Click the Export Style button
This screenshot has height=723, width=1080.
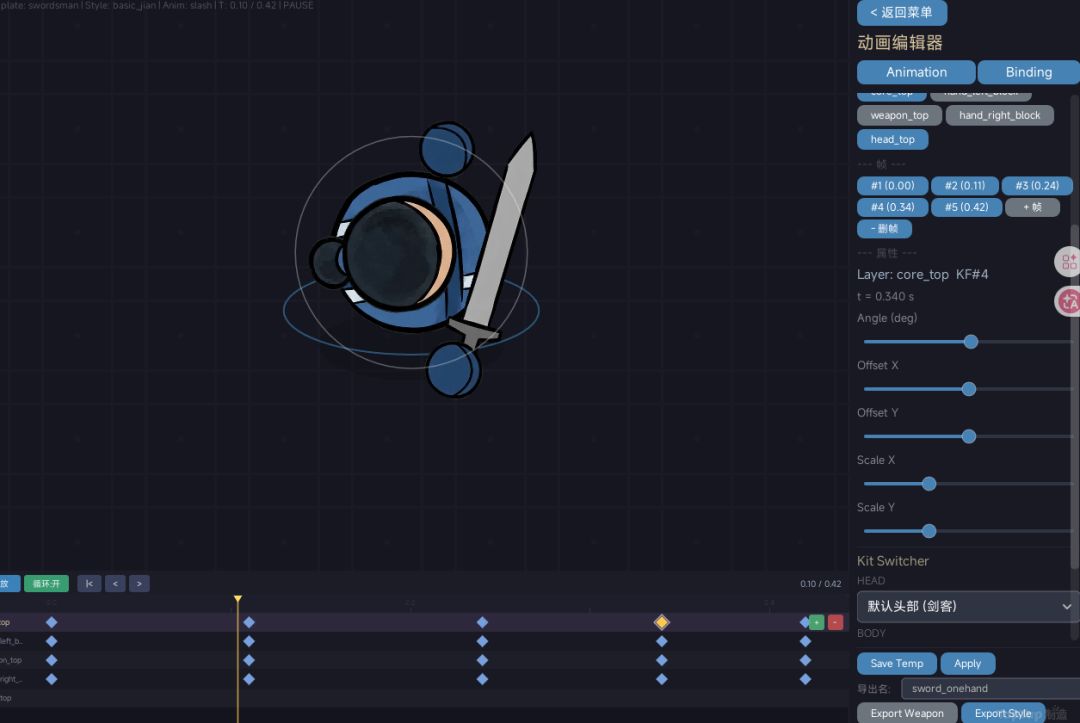tap(1003, 713)
